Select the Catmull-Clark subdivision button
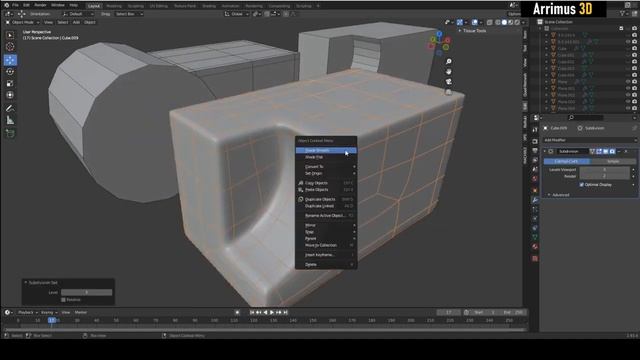The image size is (640, 360). coord(567,162)
